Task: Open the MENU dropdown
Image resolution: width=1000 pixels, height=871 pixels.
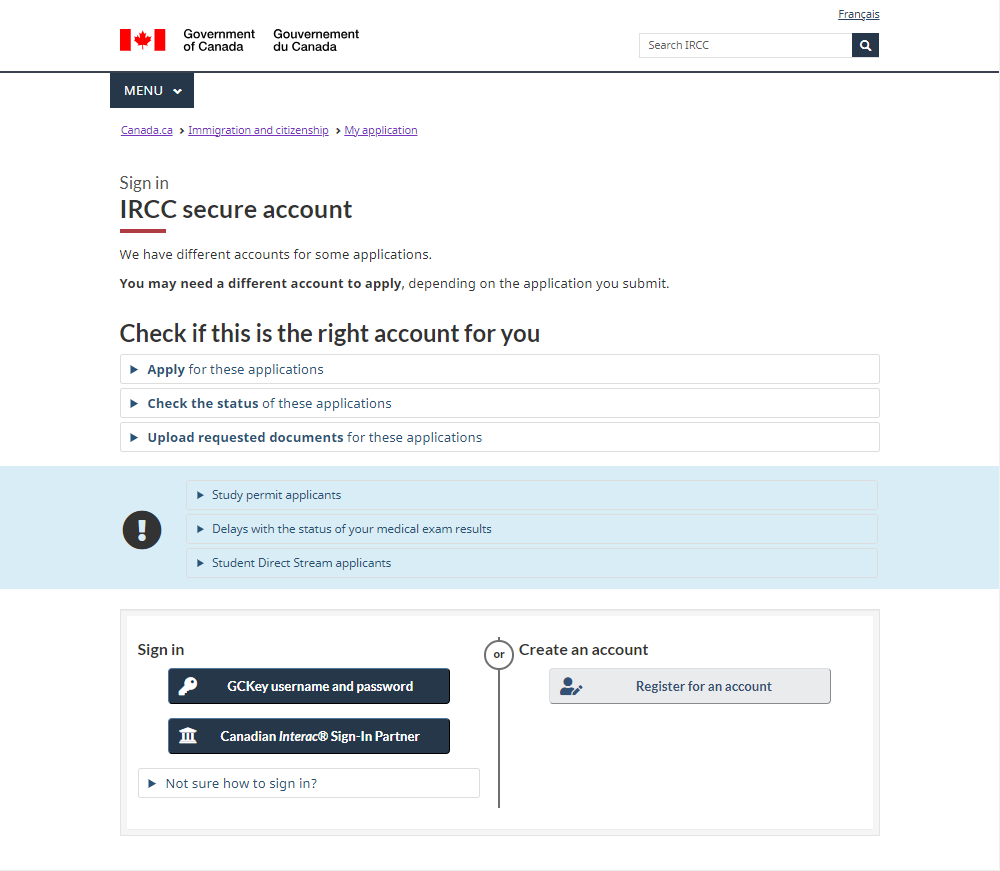Action: pos(152,91)
